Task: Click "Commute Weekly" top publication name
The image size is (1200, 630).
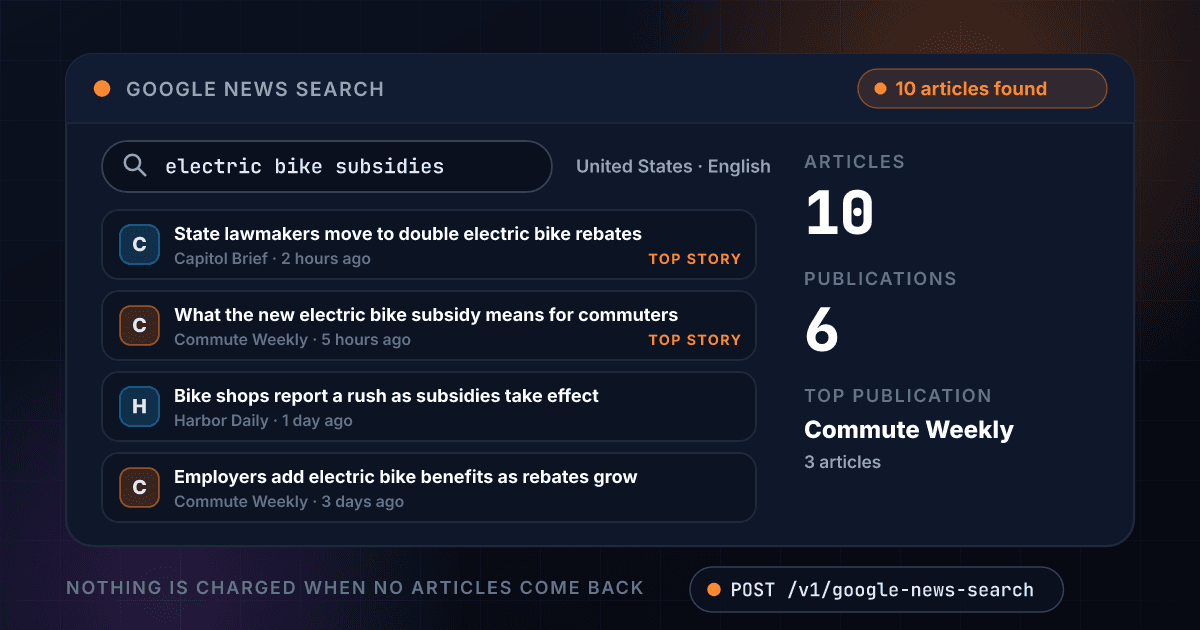Action: (909, 430)
